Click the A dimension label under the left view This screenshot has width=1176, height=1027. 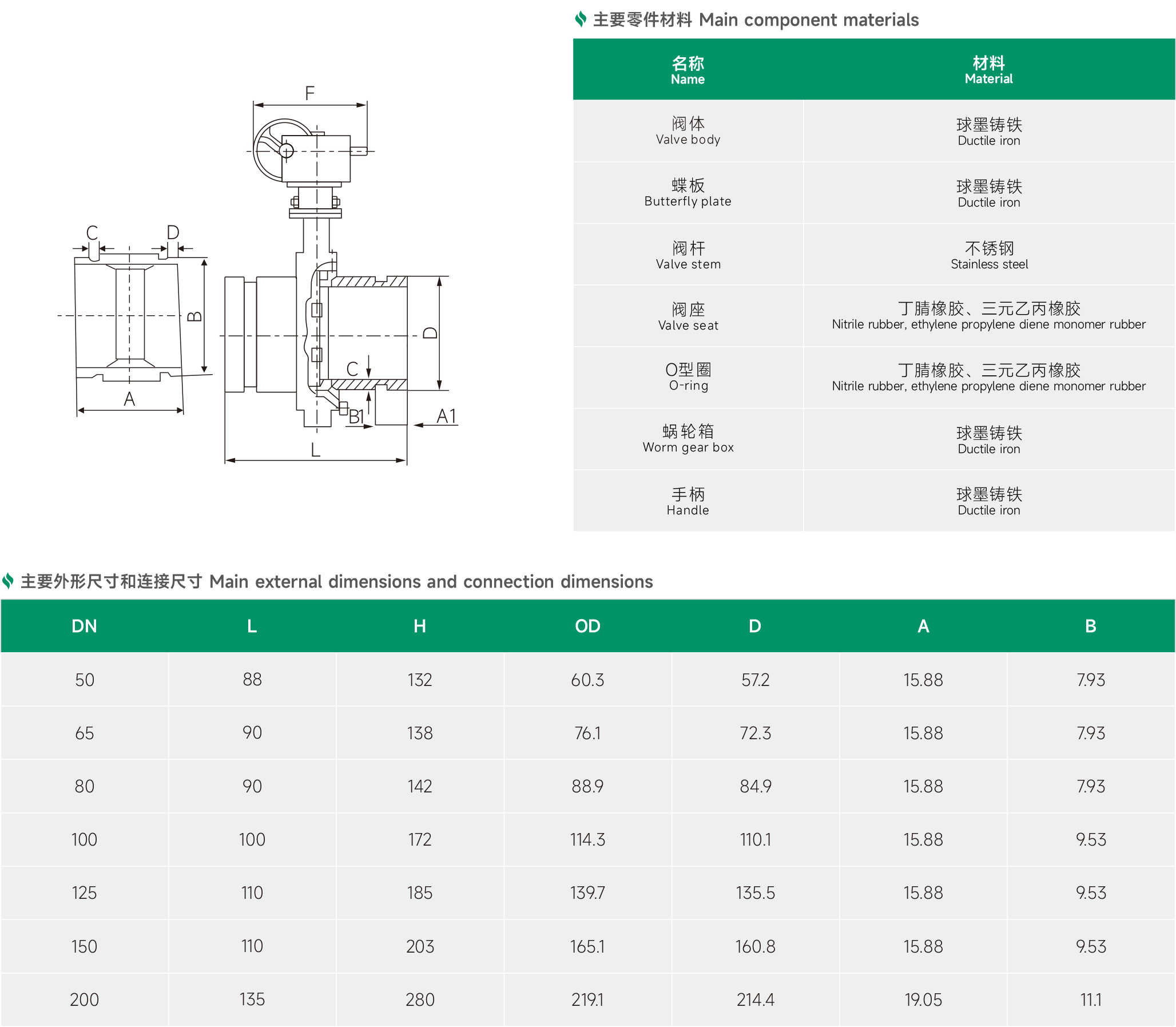pos(129,399)
